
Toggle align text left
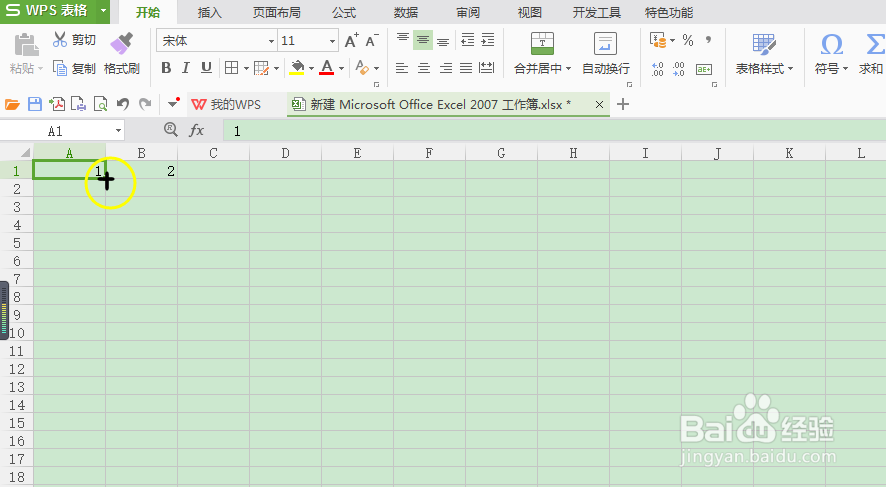402,68
